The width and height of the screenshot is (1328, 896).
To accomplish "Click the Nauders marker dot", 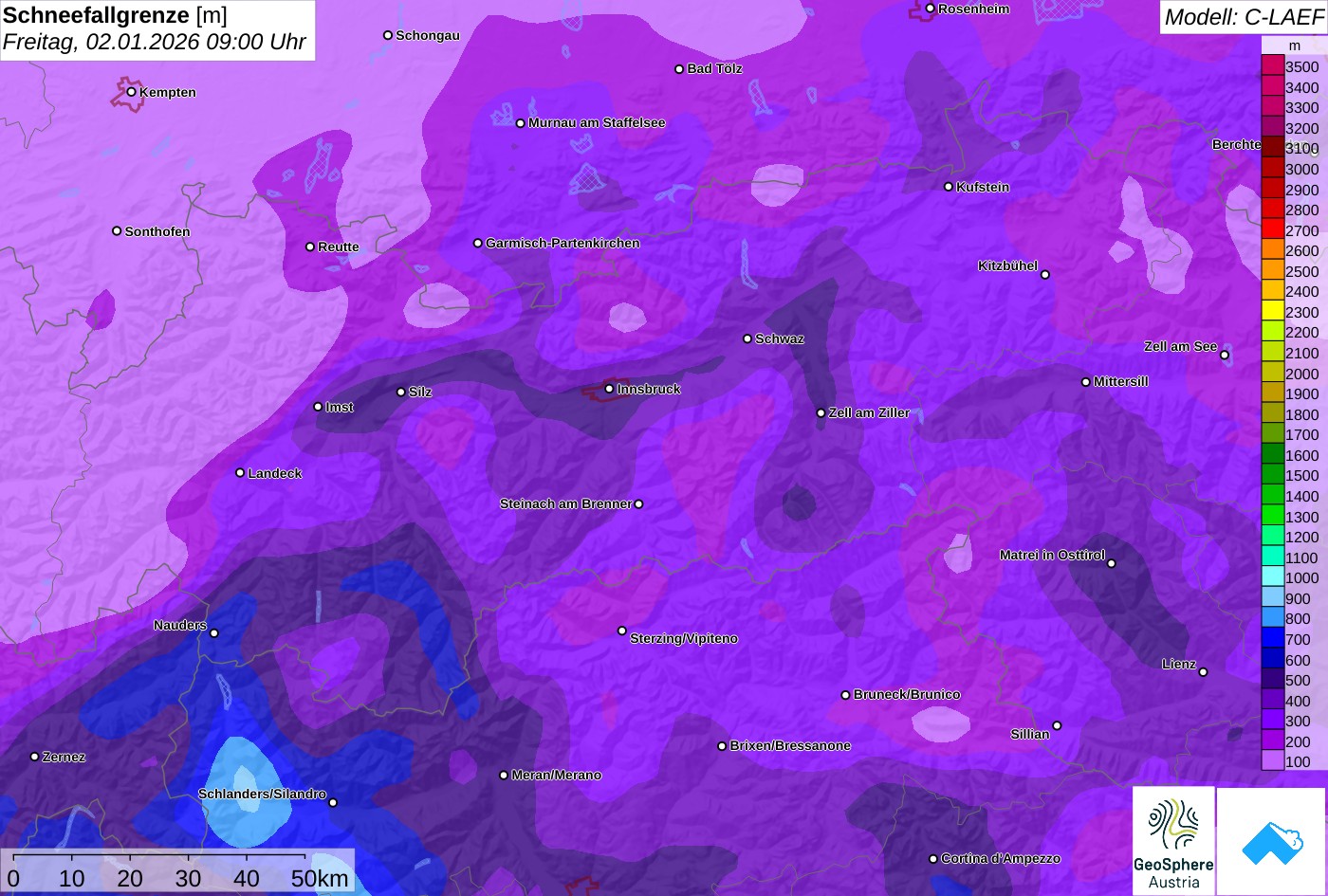I will pyautogui.click(x=214, y=633).
